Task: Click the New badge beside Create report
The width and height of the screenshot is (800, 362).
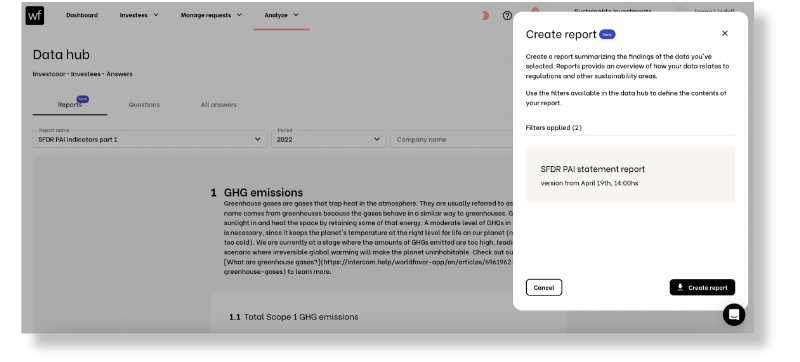Action: [x=607, y=34]
